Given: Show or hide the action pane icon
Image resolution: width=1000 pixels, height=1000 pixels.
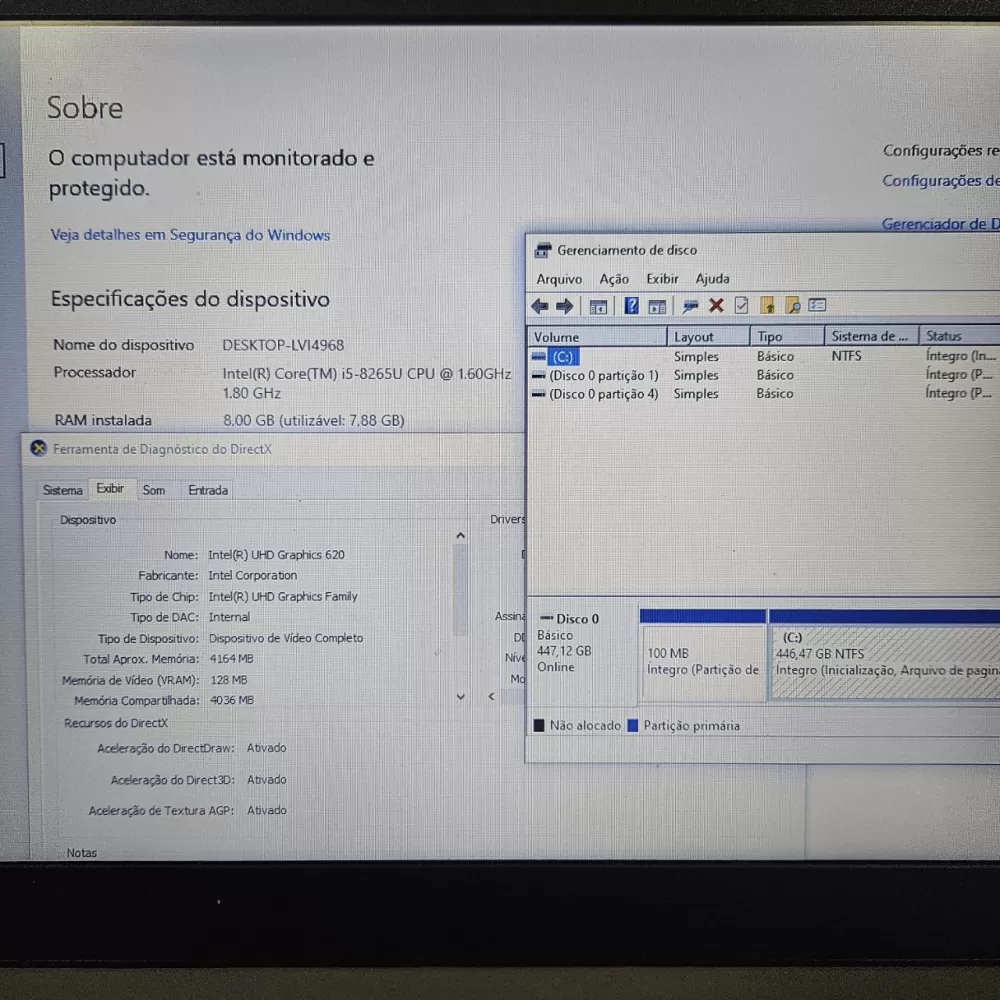Looking at the screenshot, I should [x=657, y=307].
